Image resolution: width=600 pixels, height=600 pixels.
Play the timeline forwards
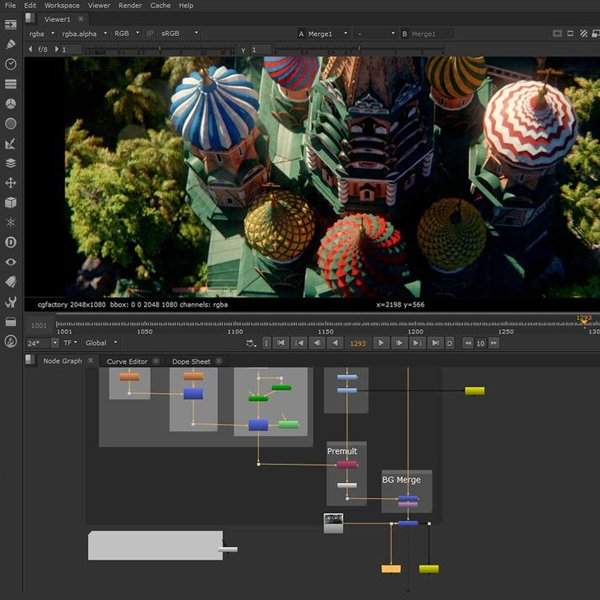click(x=380, y=343)
